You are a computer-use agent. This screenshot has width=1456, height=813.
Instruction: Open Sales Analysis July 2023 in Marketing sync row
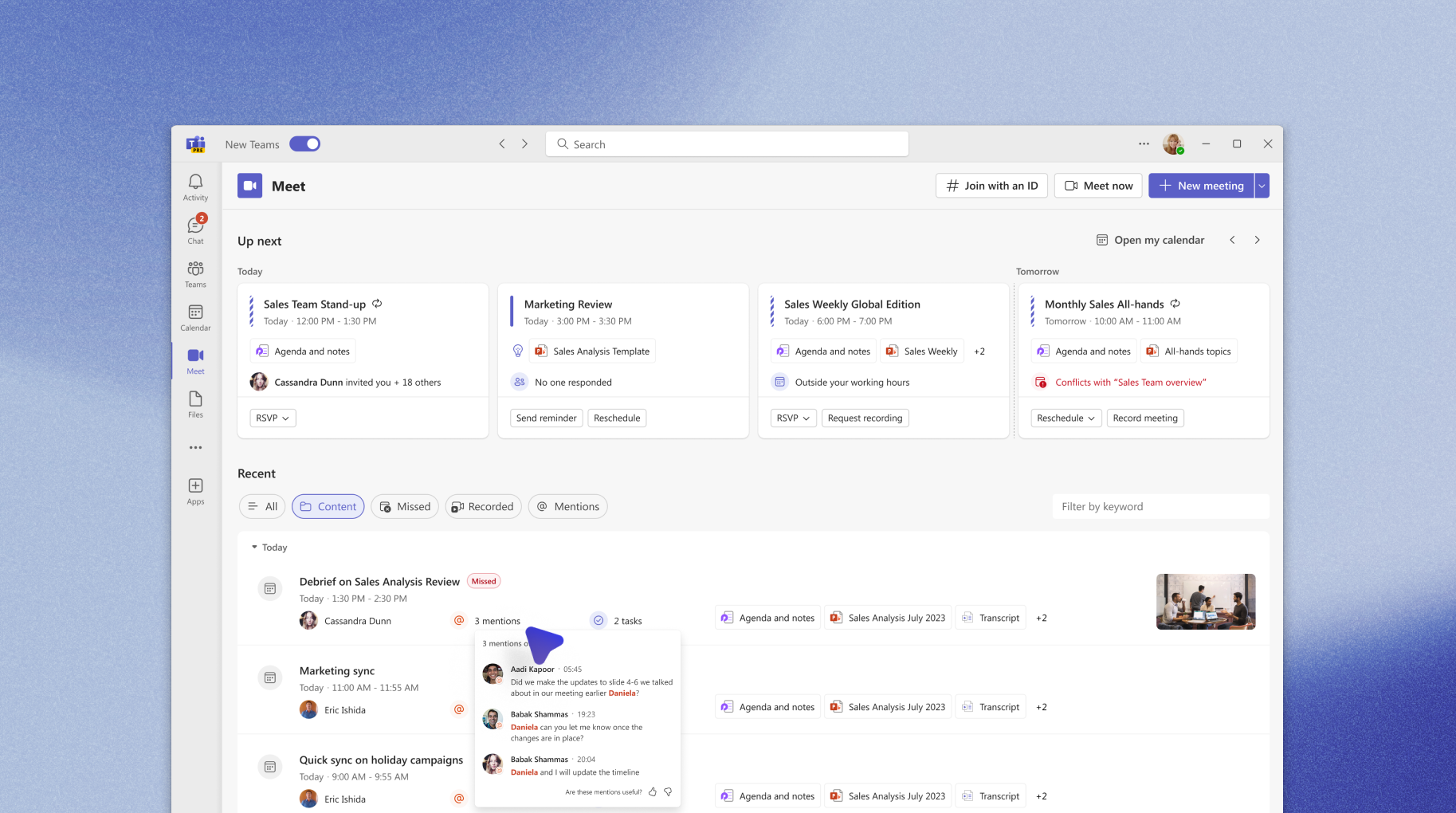click(x=888, y=707)
